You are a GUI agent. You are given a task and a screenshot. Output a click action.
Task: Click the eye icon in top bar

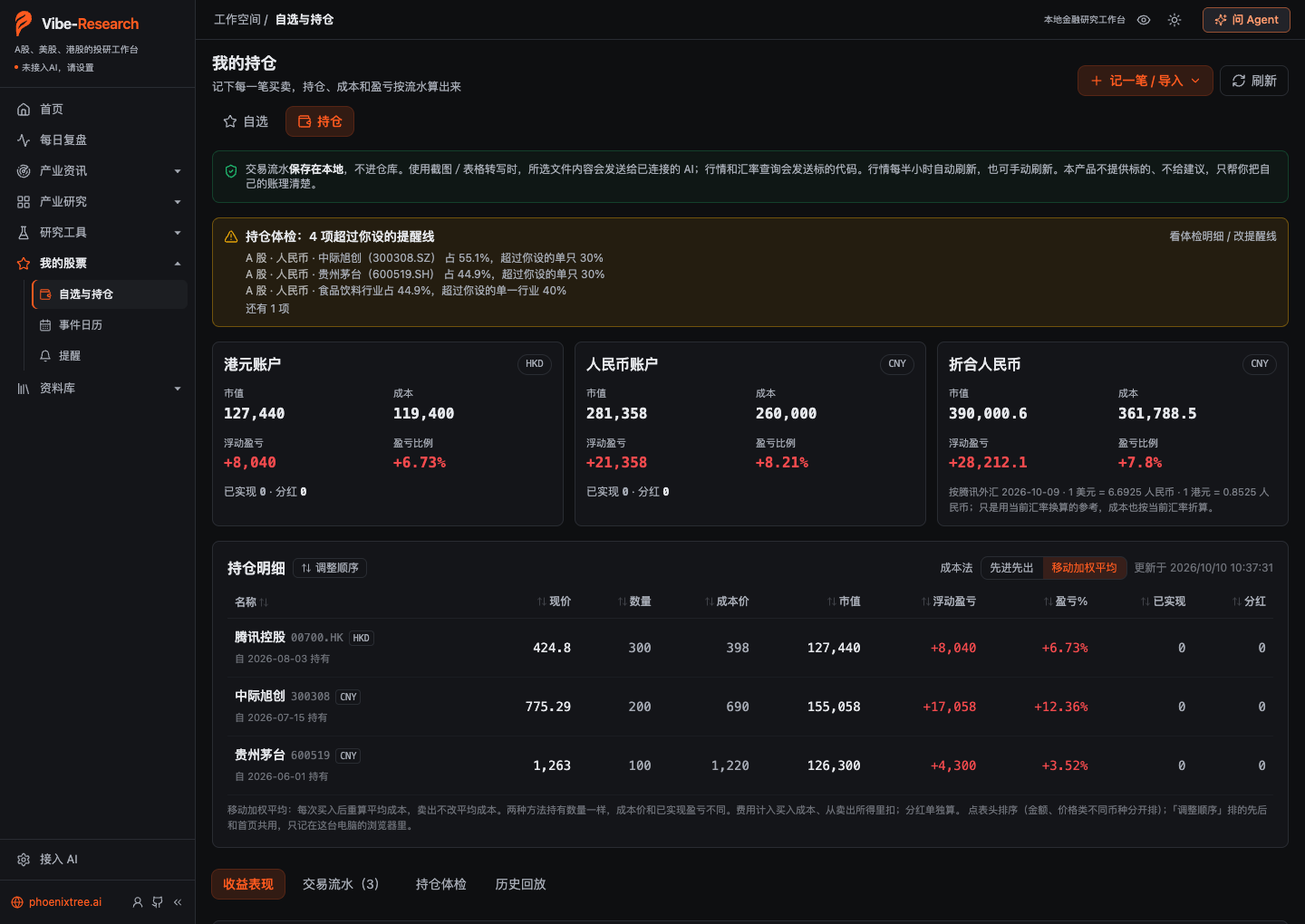pos(1144,20)
